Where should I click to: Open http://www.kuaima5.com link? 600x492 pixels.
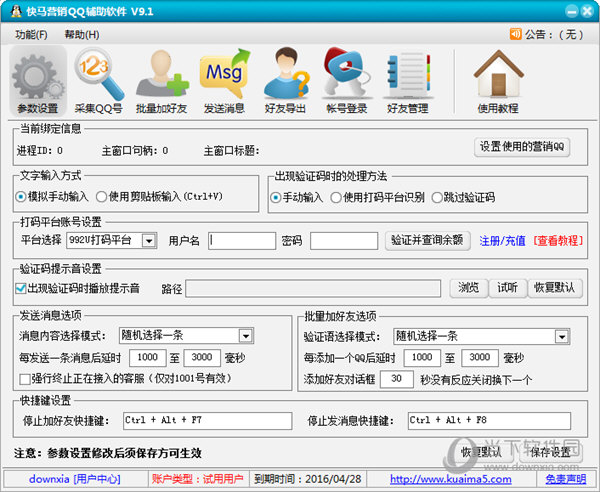[451, 479]
